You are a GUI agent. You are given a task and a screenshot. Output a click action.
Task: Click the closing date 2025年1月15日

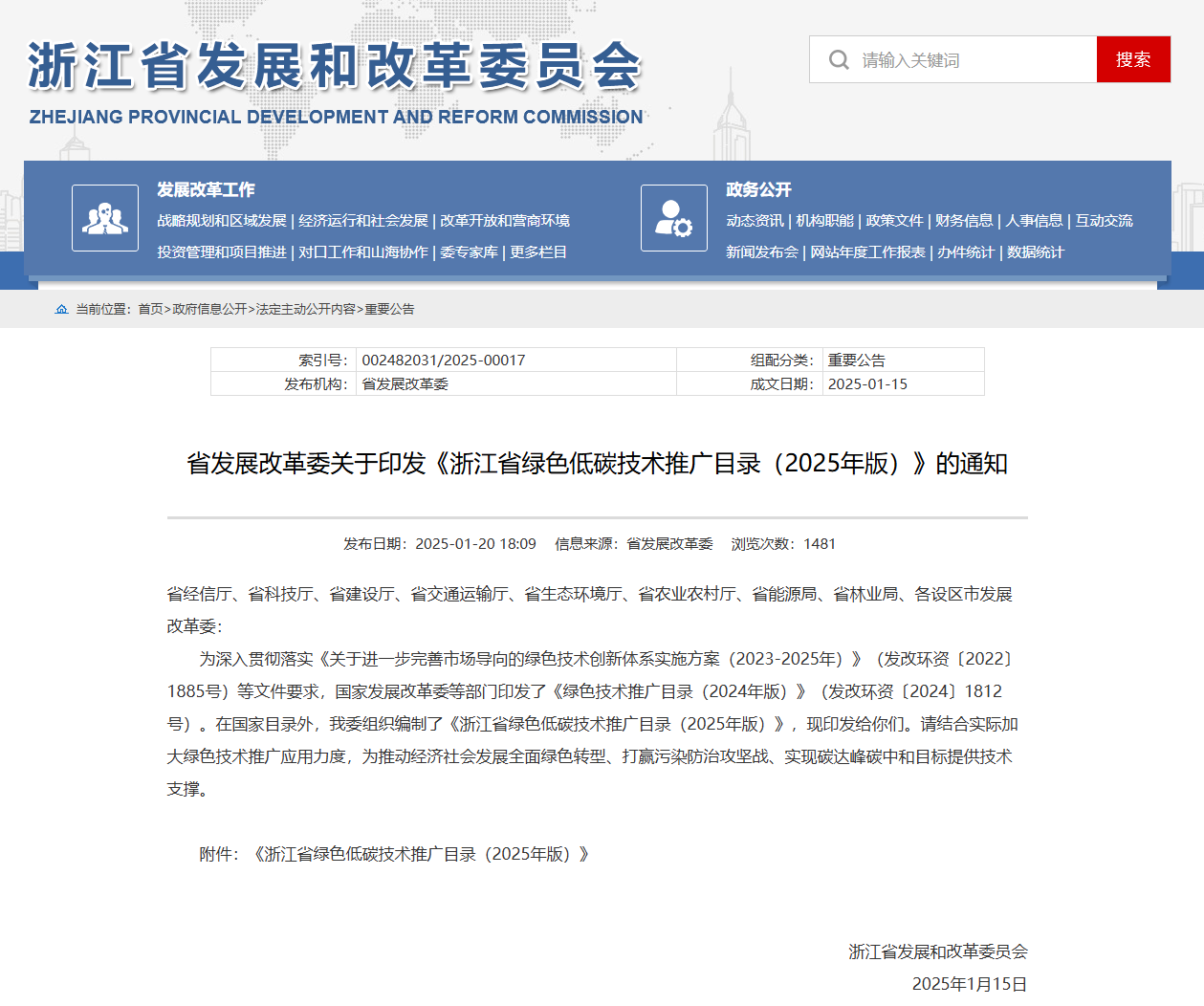(970, 984)
